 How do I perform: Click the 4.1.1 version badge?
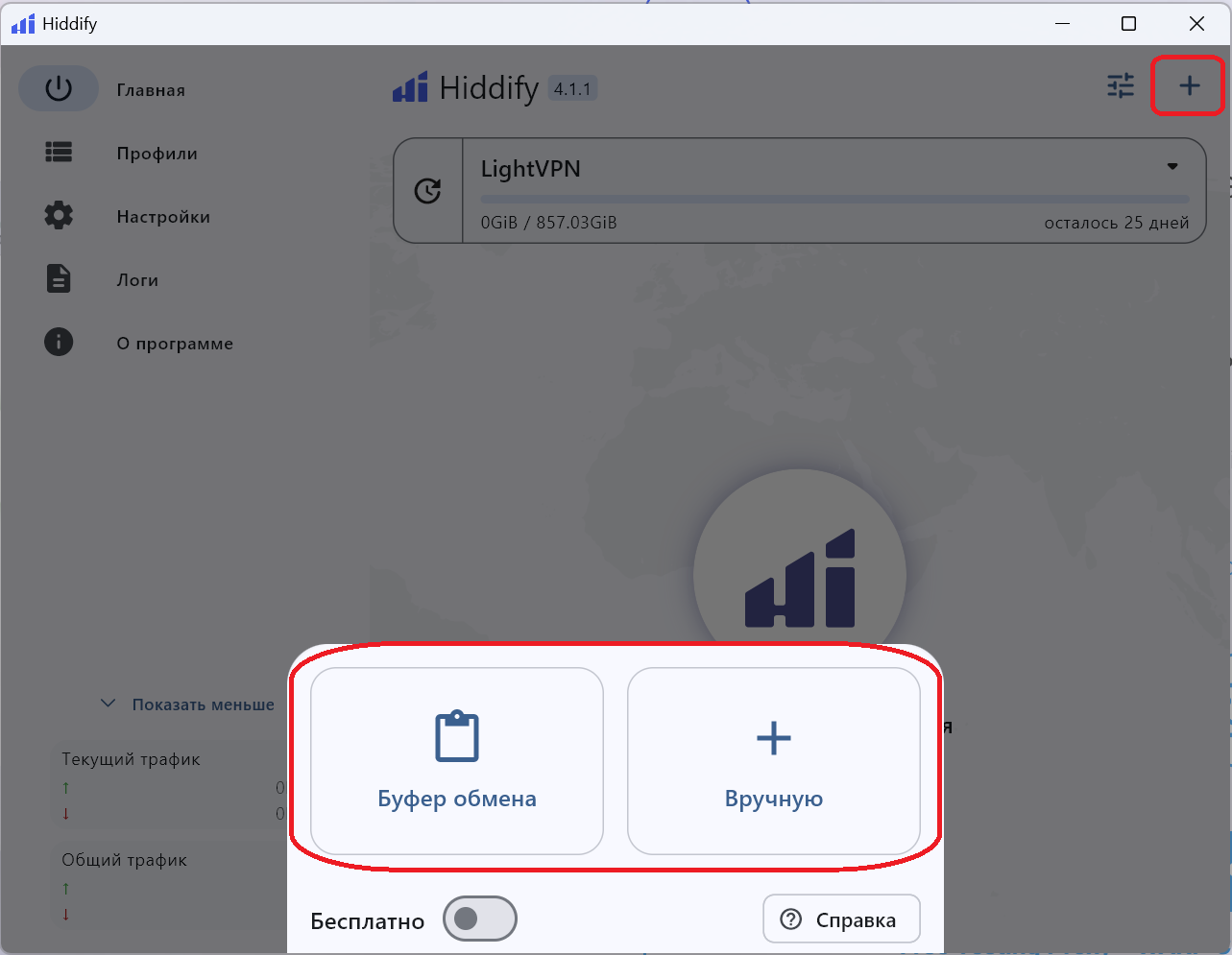[x=572, y=89]
